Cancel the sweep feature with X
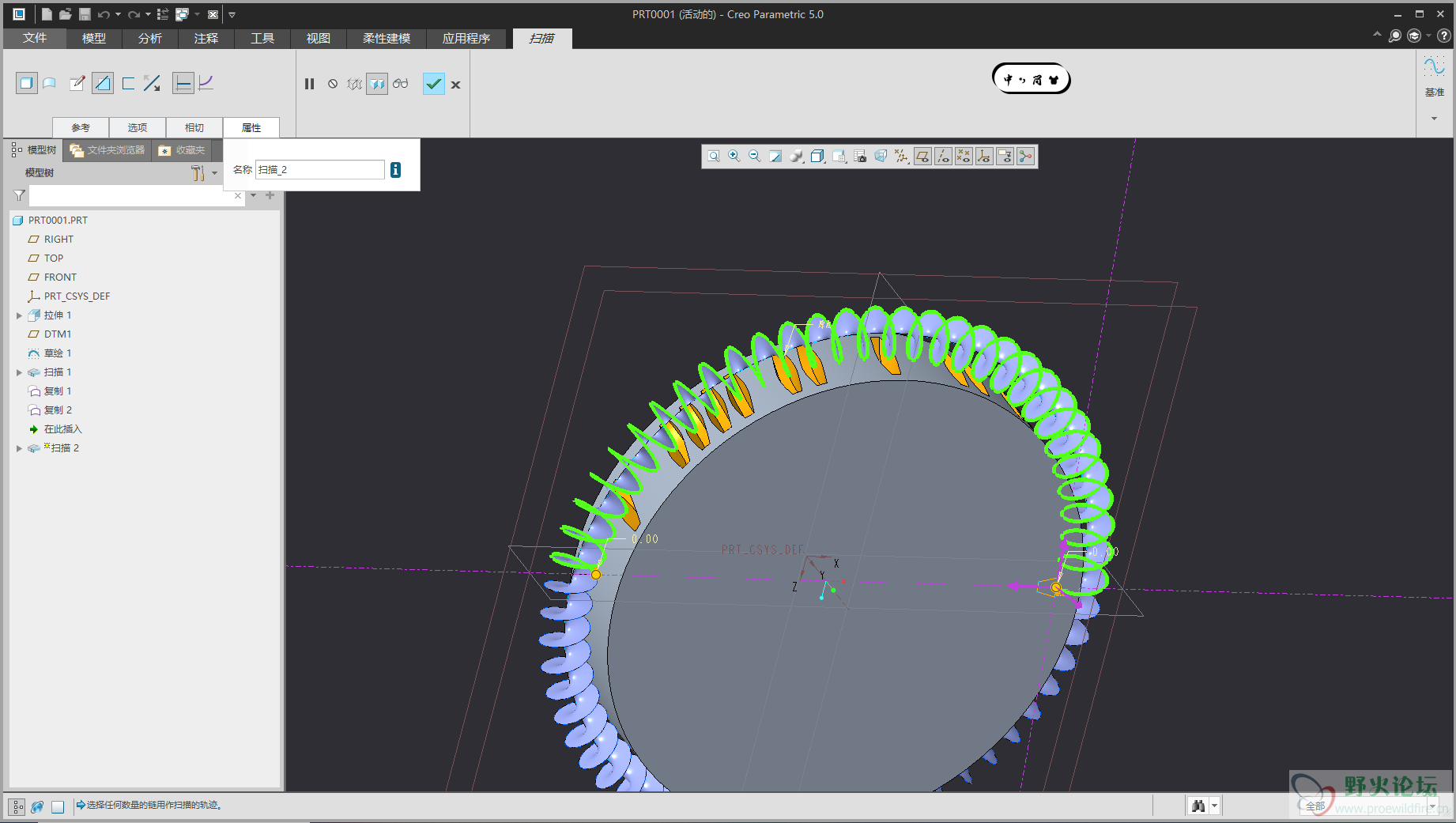Image resolution: width=1456 pixels, height=823 pixels. (x=456, y=85)
